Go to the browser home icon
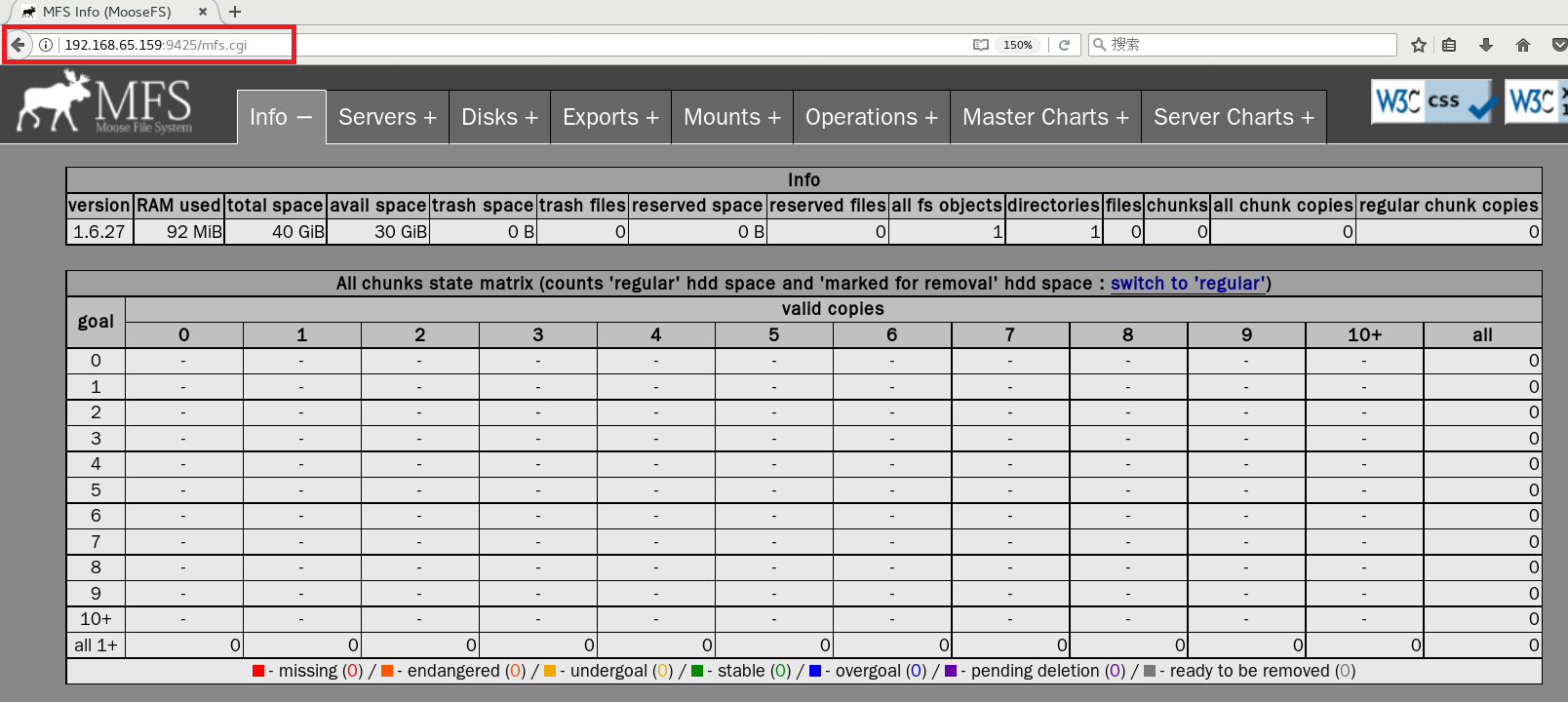 (1523, 45)
